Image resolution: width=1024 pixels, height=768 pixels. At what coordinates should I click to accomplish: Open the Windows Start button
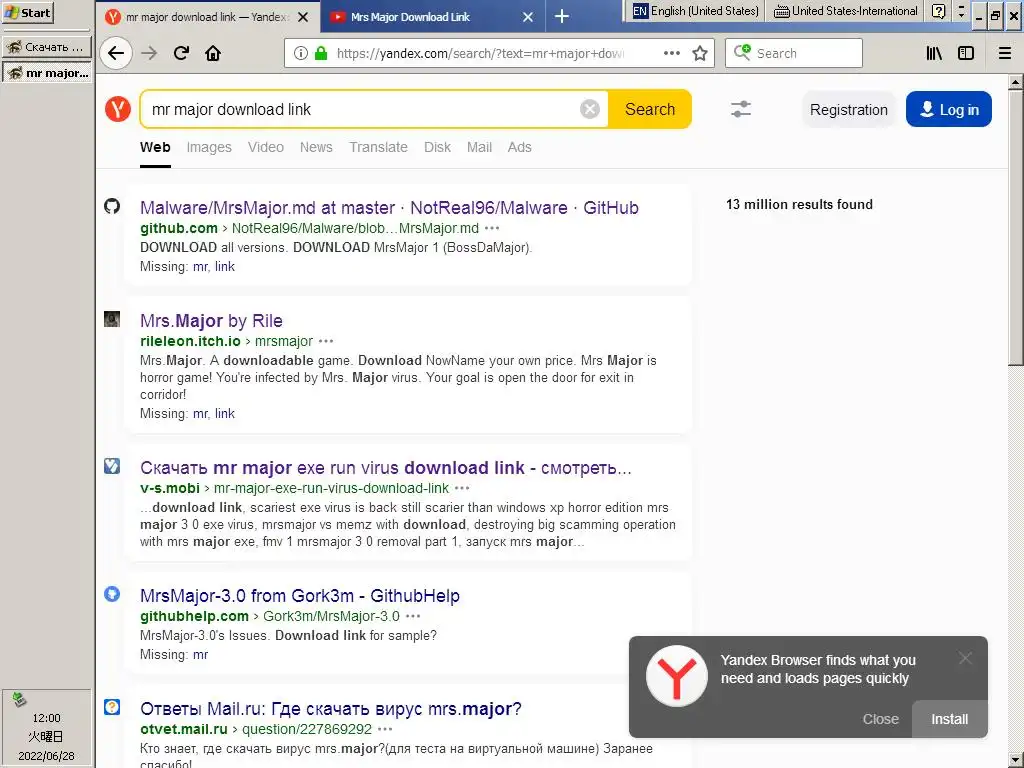pyautogui.click(x=27, y=12)
